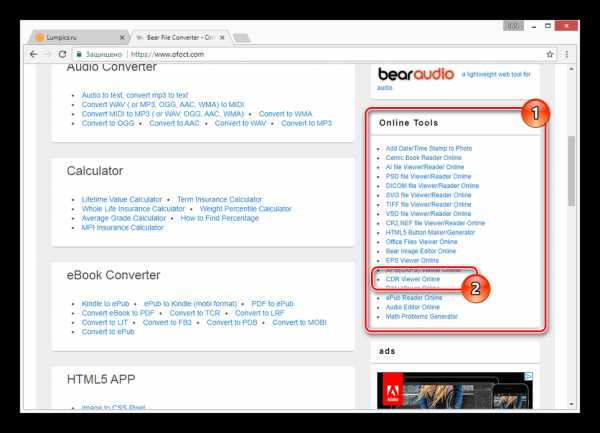
Task: Open Convert to OGG link
Action: click(x=108, y=123)
